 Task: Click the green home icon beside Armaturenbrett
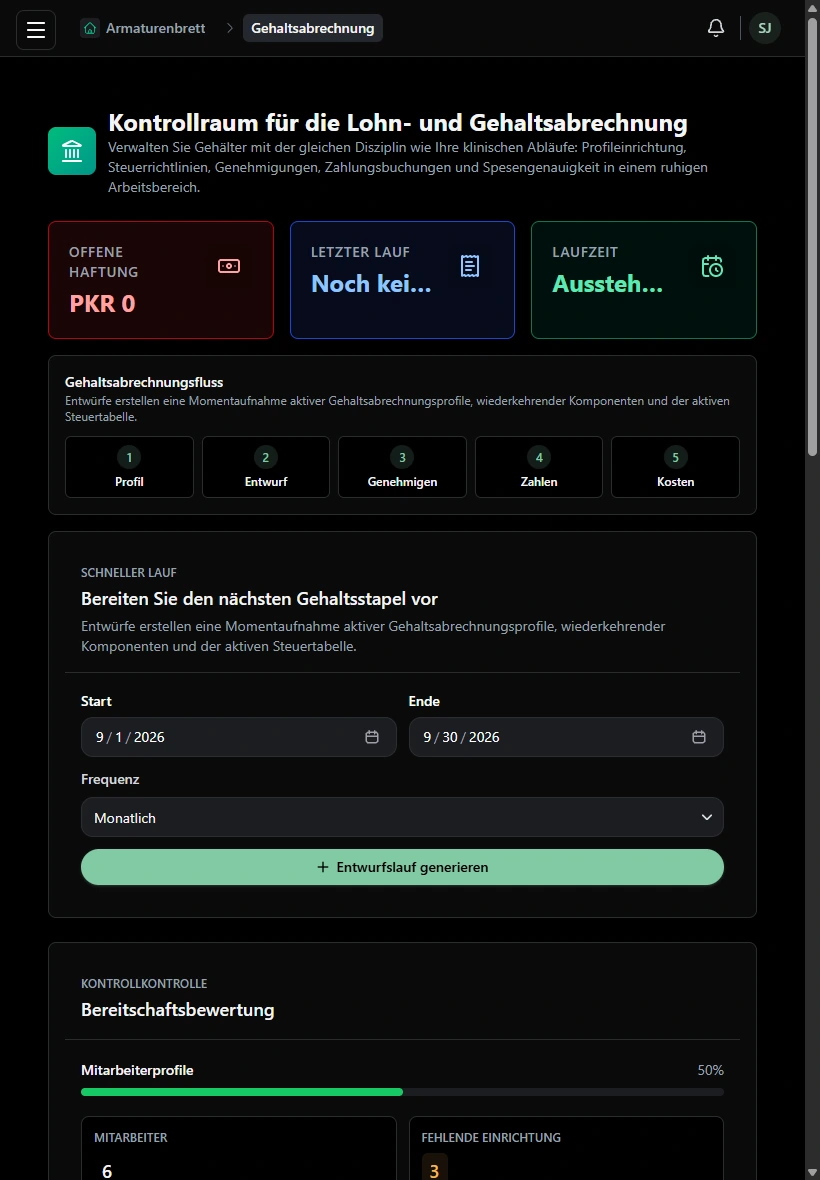click(90, 28)
